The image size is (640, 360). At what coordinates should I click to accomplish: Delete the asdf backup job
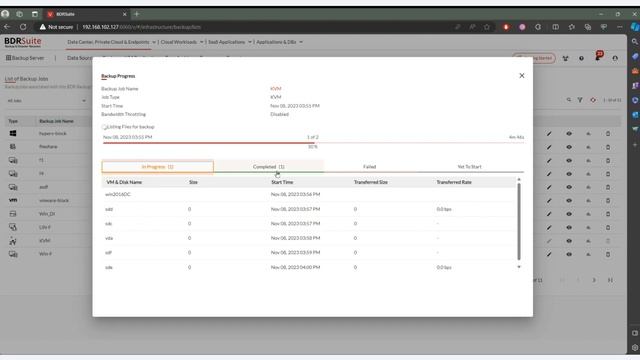(x=608, y=187)
